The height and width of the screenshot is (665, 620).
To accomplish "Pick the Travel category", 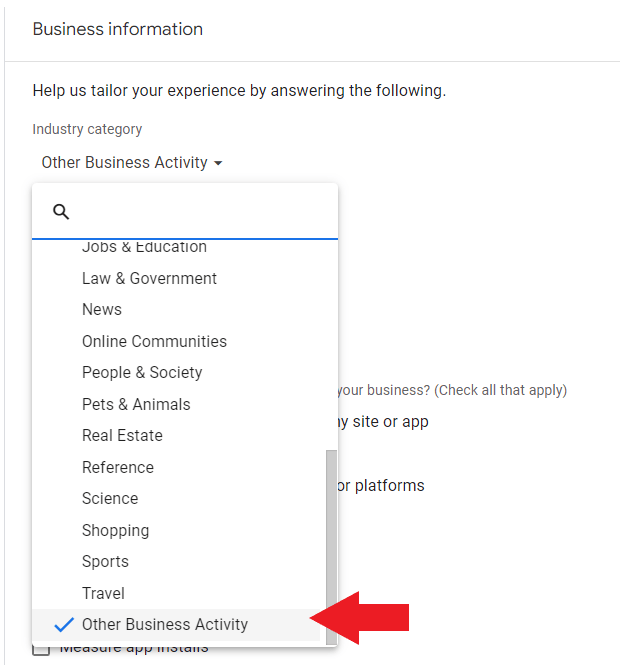I will 103,593.
